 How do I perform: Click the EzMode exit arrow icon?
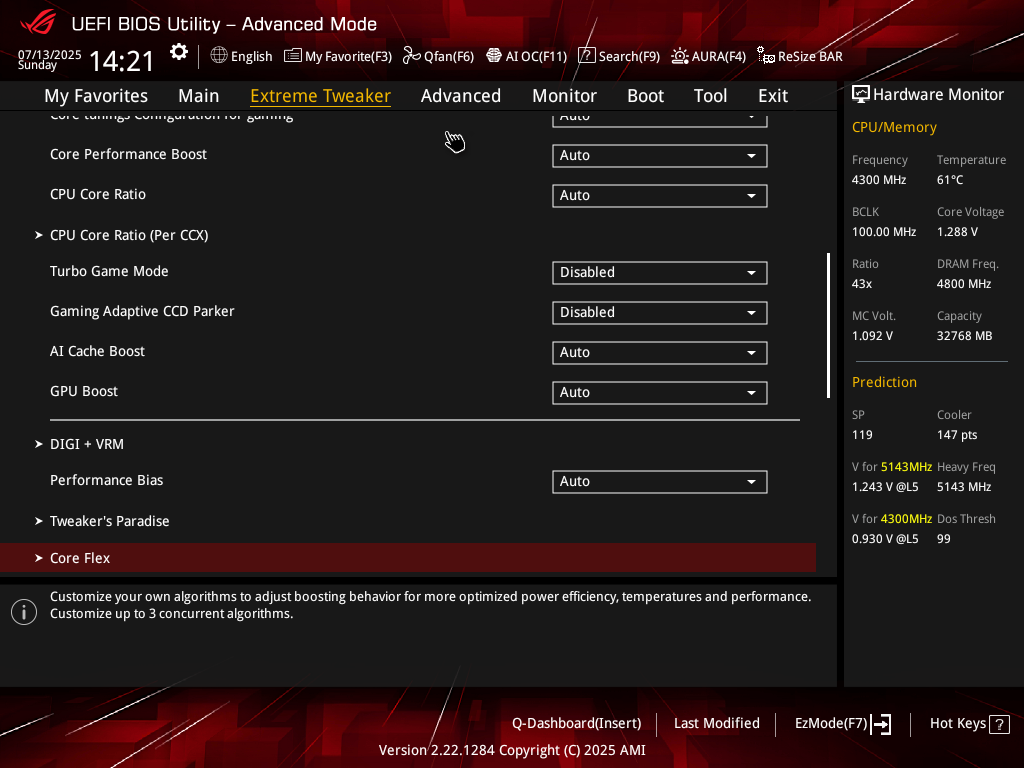pyautogui.click(x=881, y=724)
